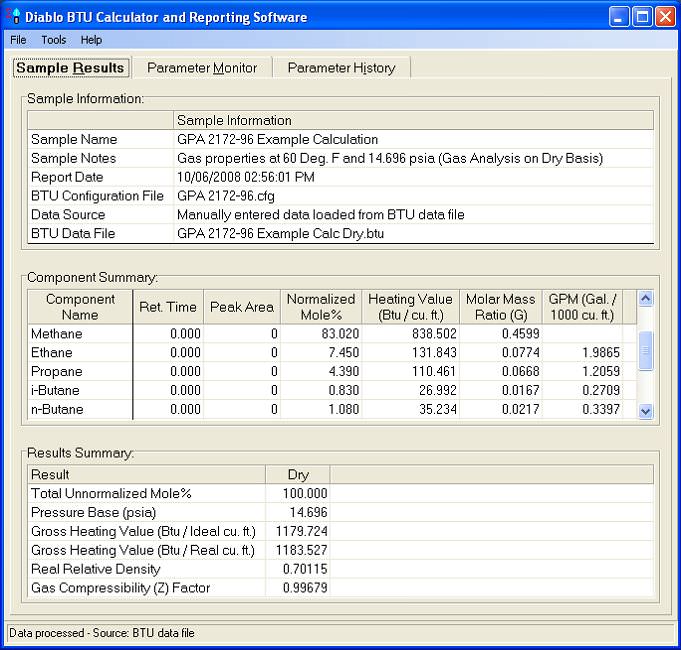Click the Ret. Time column header
The image size is (681, 650).
click(x=168, y=307)
